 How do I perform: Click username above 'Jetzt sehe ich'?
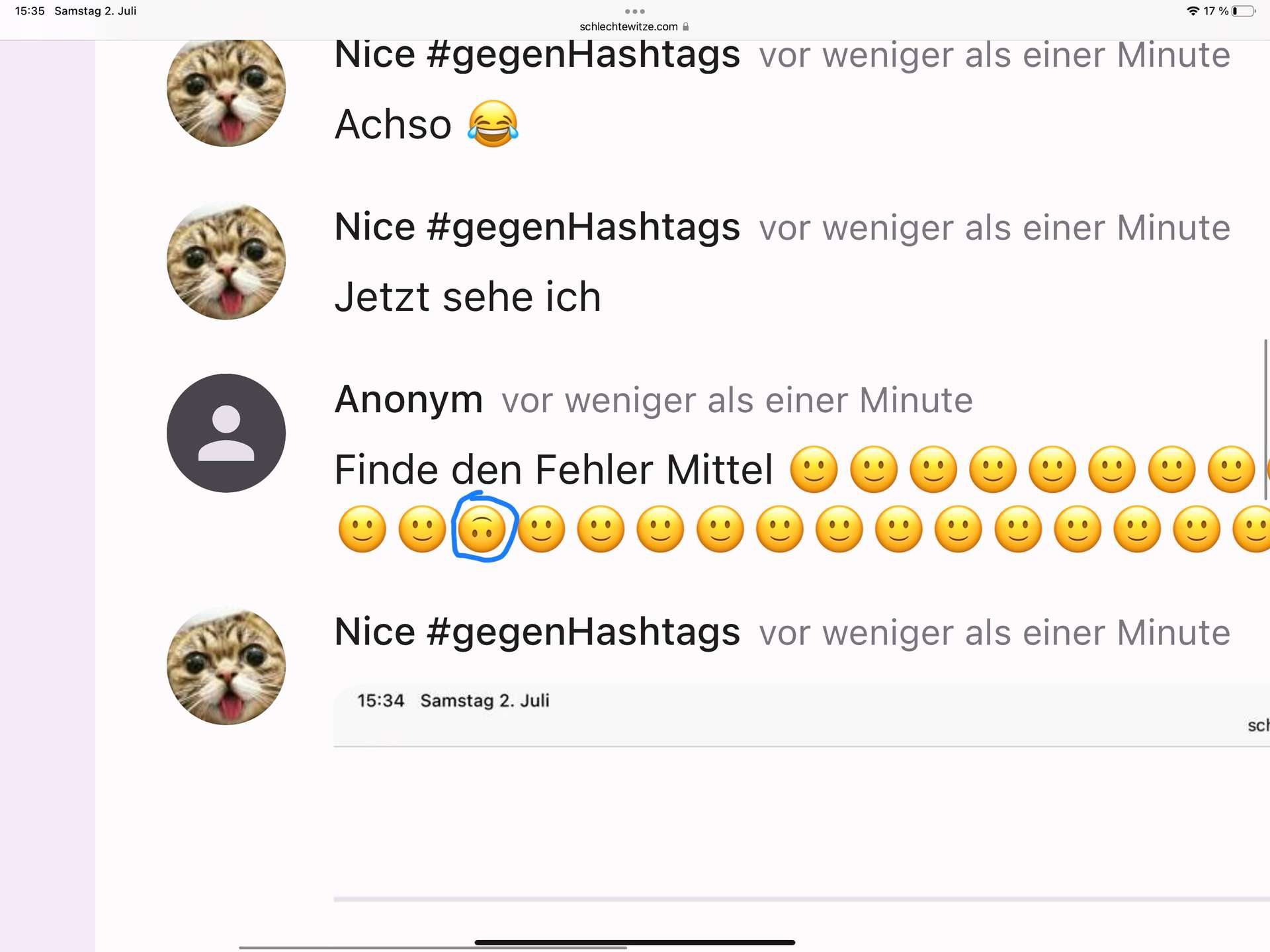[x=537, y=227]
